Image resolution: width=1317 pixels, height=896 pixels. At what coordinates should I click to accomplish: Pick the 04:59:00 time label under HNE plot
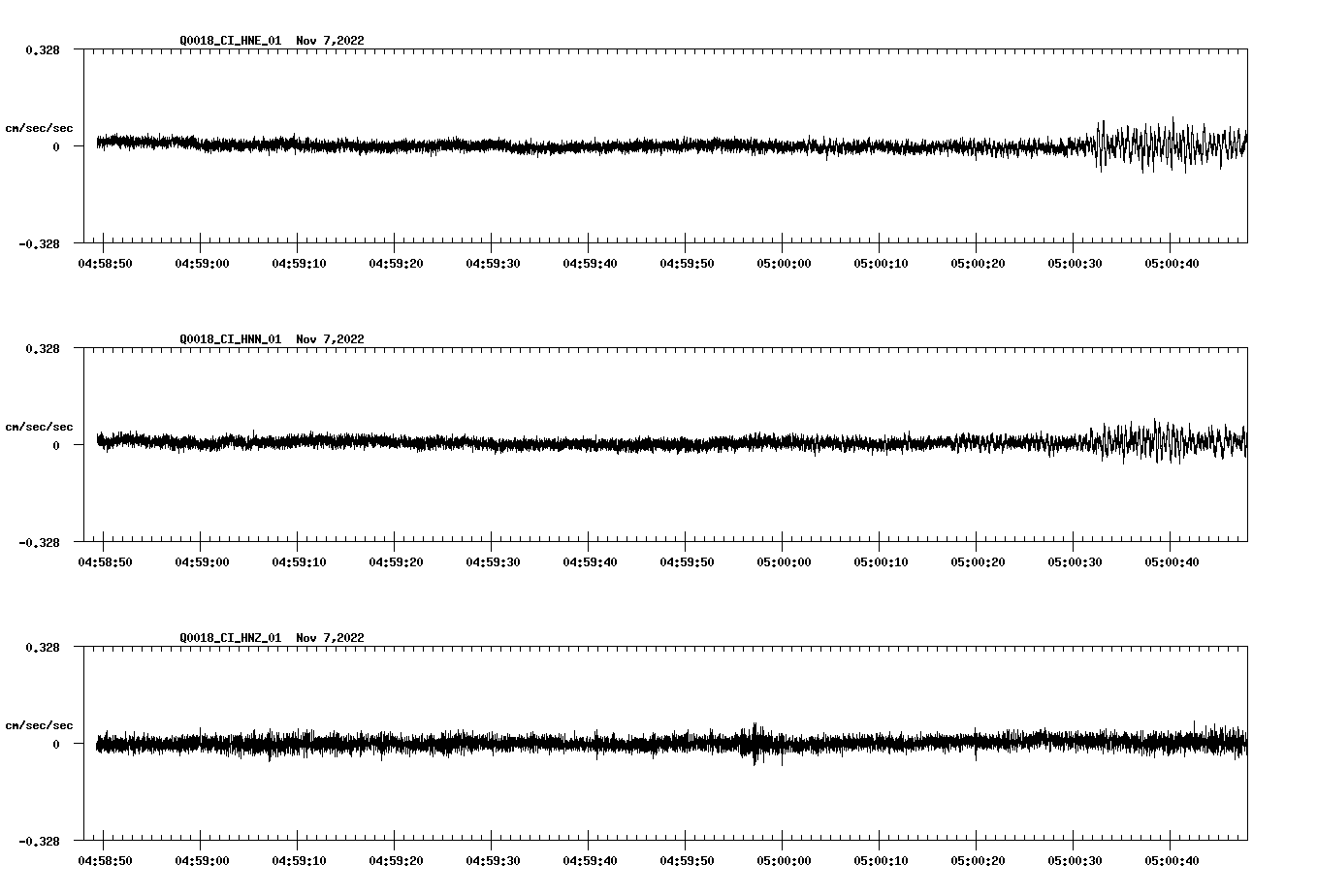click(x=203, y=264)
